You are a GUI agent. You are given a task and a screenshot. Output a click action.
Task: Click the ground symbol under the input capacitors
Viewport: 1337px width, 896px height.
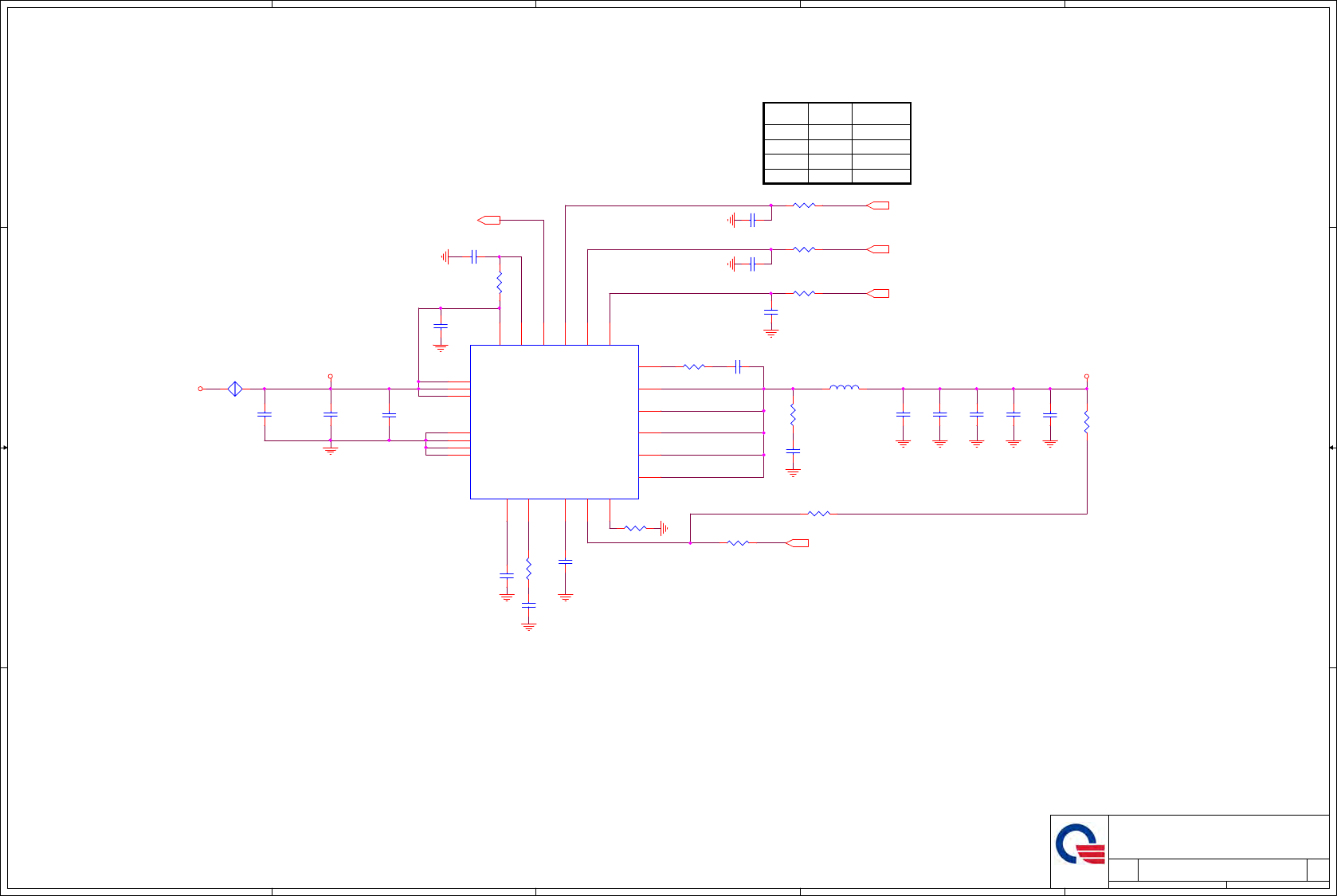(x=331, y=451)
